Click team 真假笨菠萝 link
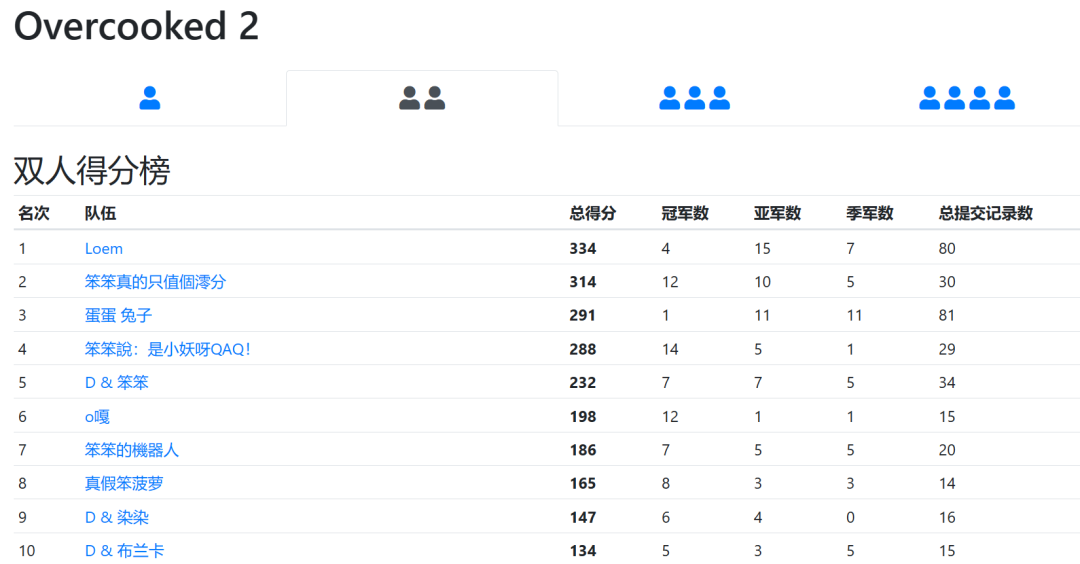This screenshot has height=564, width=1080. (124, 483)
